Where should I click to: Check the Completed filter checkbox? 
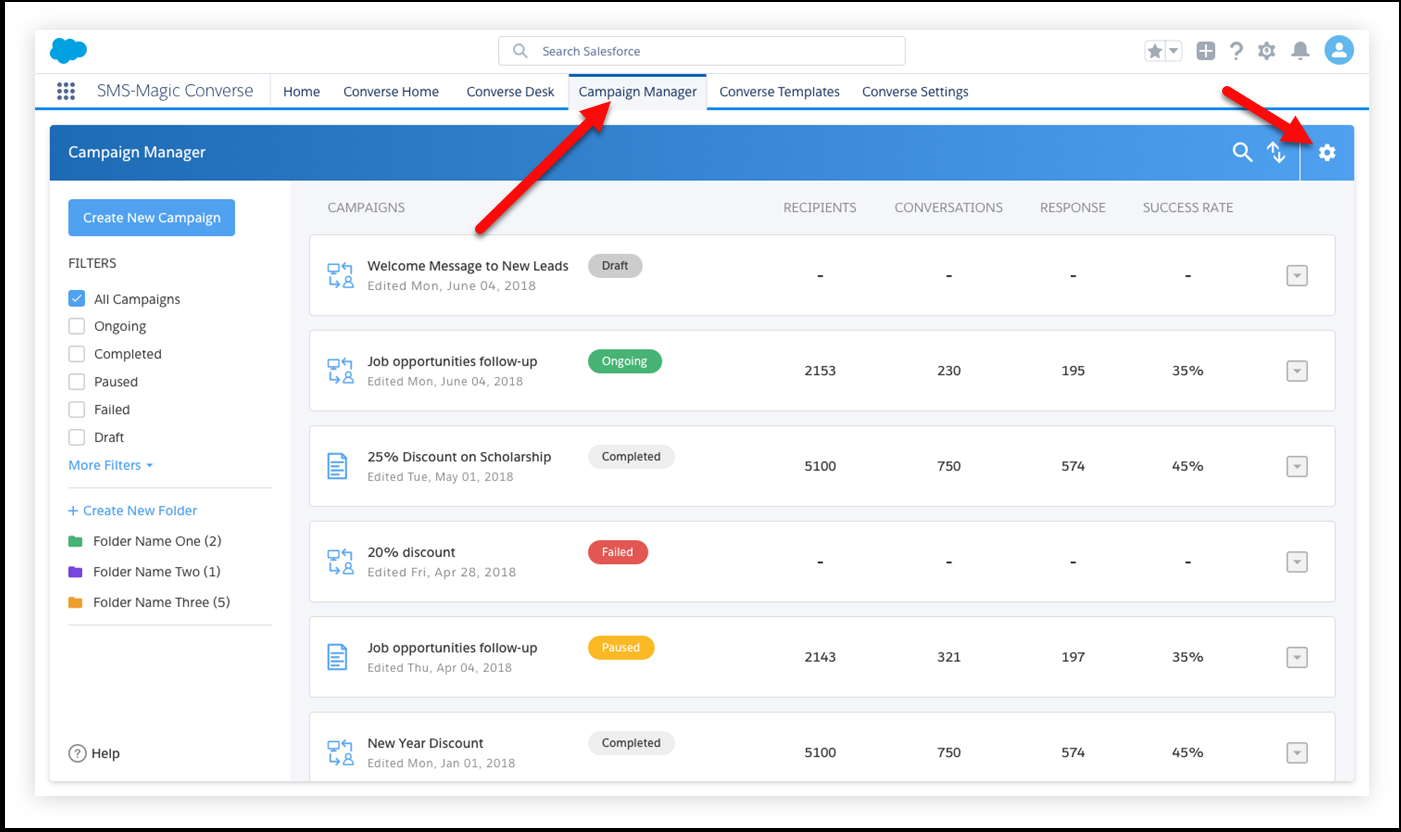pyautogui.click(x=76, y=354)
